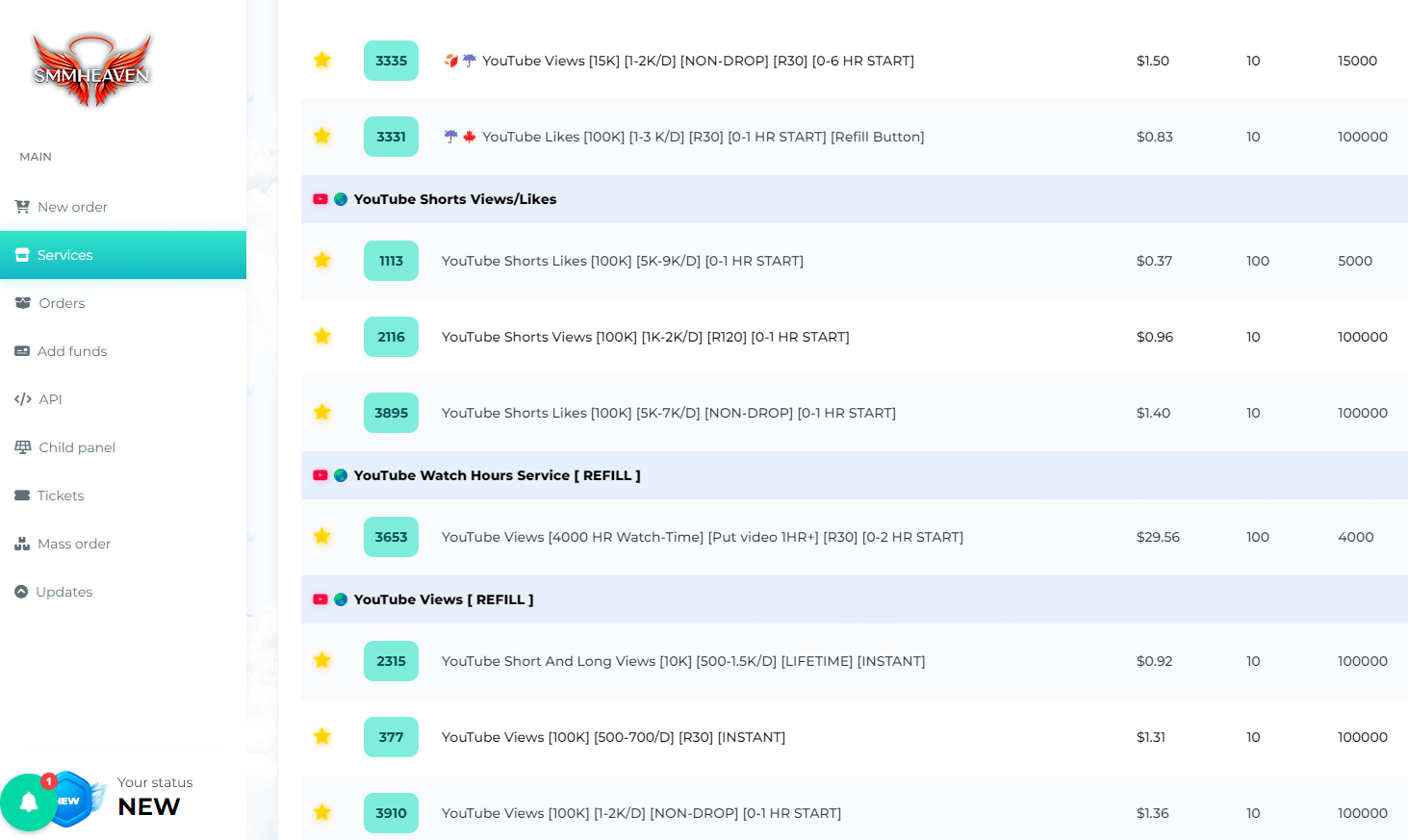The width and height of the screenshot is (1408, 840).
Task: Click the notification bell icon
Action: (29, 802)
